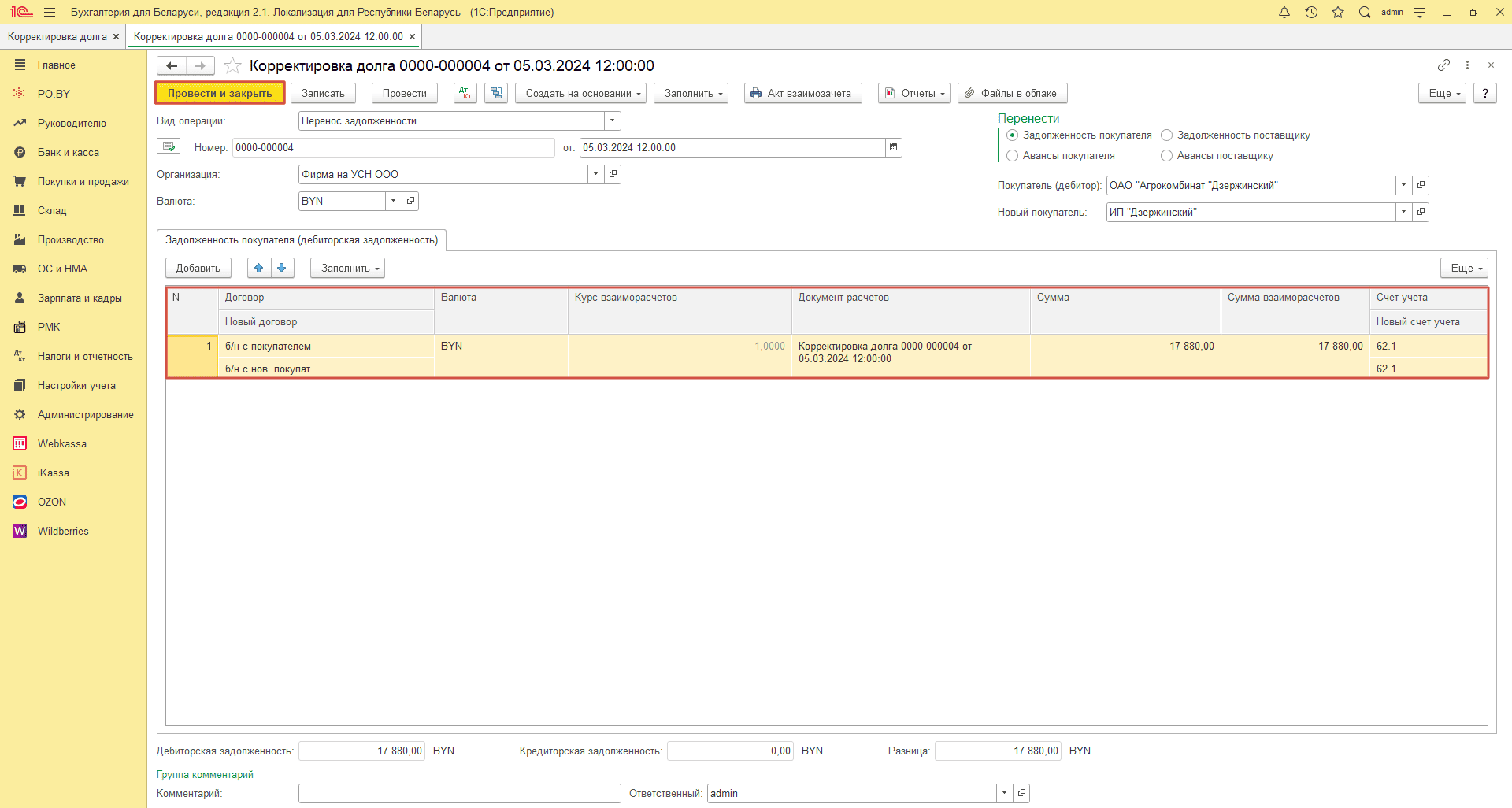Viewport: 1512px width, 808px height.
Task: Open table Заполнить dropdown
Action: click(x=347, y=268)
